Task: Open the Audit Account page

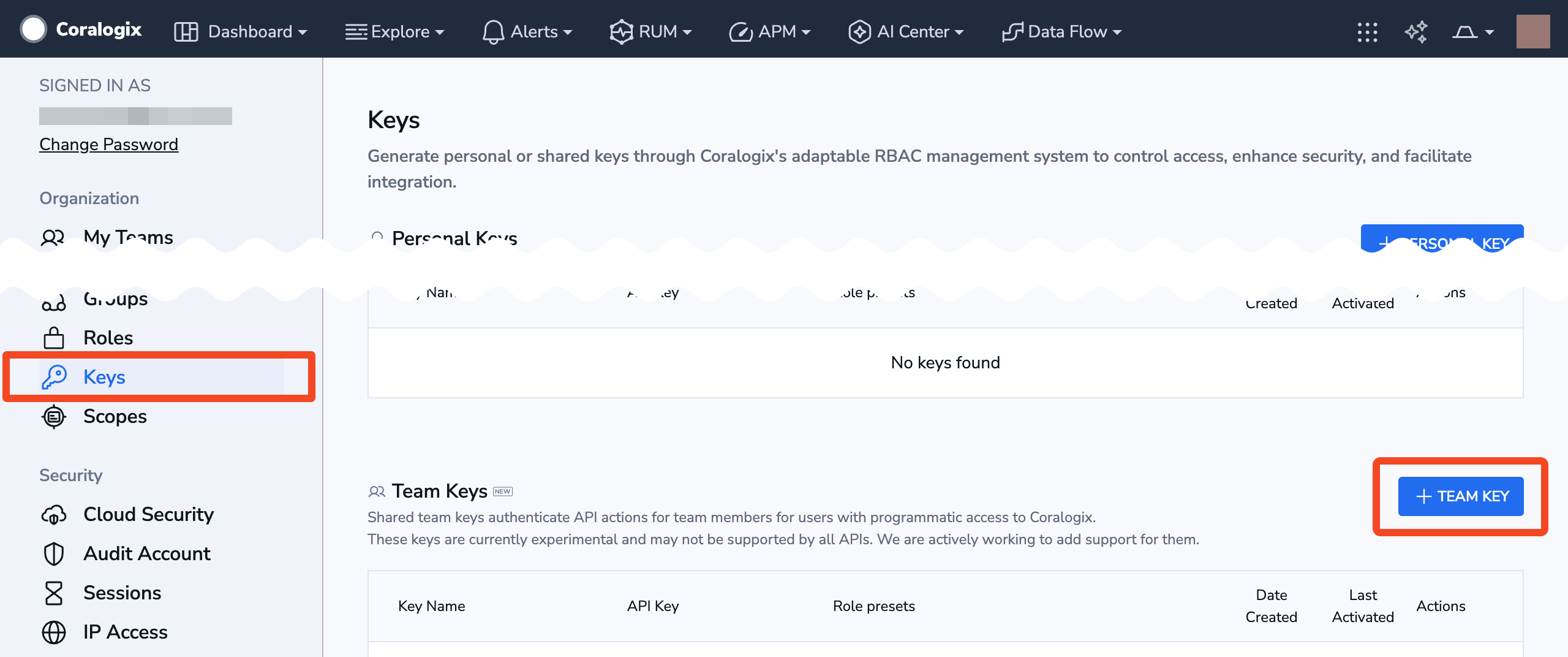Action: tap(147, 553)
